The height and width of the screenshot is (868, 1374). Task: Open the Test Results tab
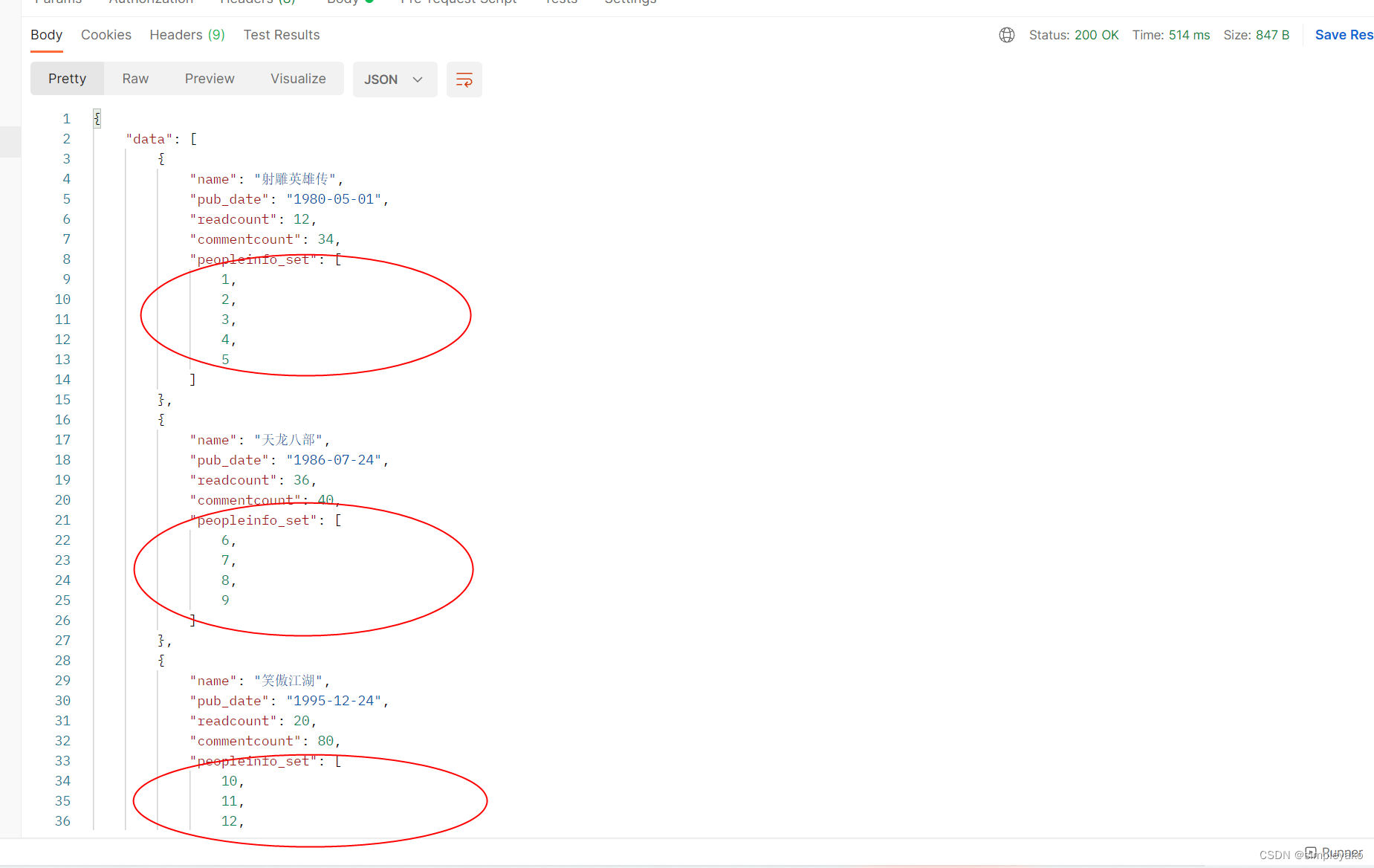coord(281,35)
